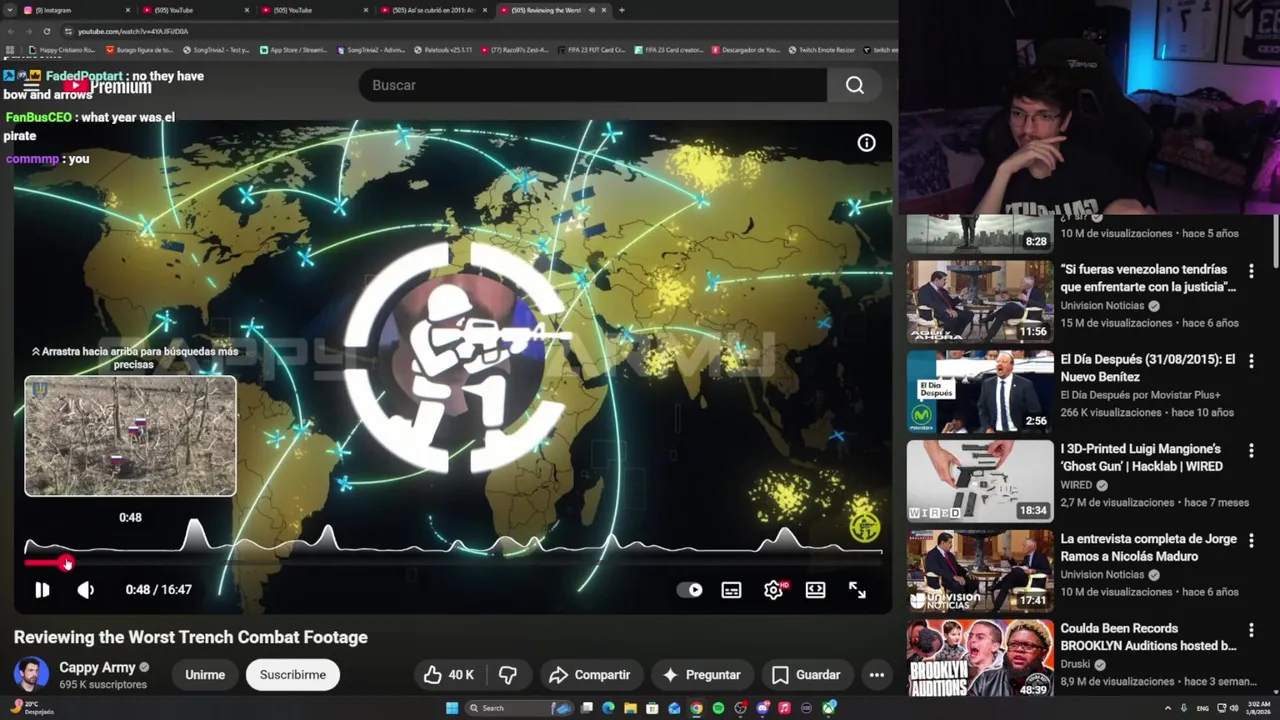This screenshot has height=720, width=1280.
Task: Open File Explorer from taskbar
Action: point(630,708)
